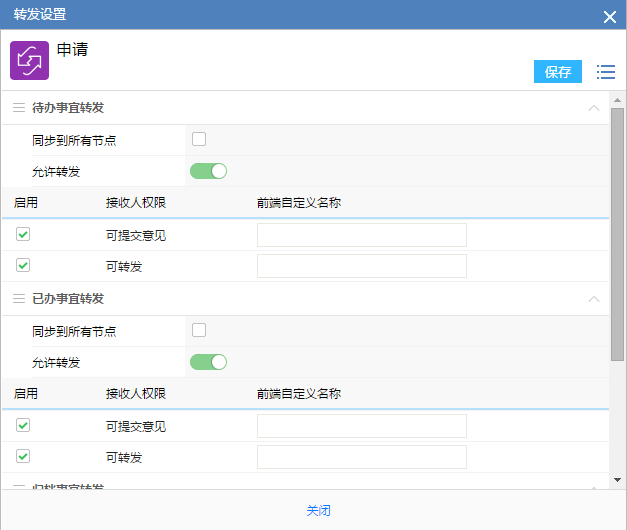Click the vertical scrollbar thumb
Viewport: 627px width, 530px height.
[x=617, y=230]
